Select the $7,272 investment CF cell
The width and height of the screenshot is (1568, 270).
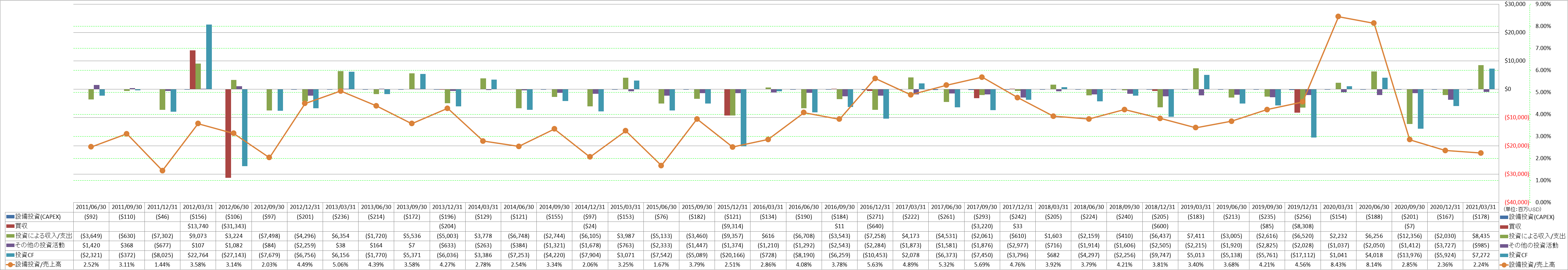pyautogui.click(x=1480, y=256)
